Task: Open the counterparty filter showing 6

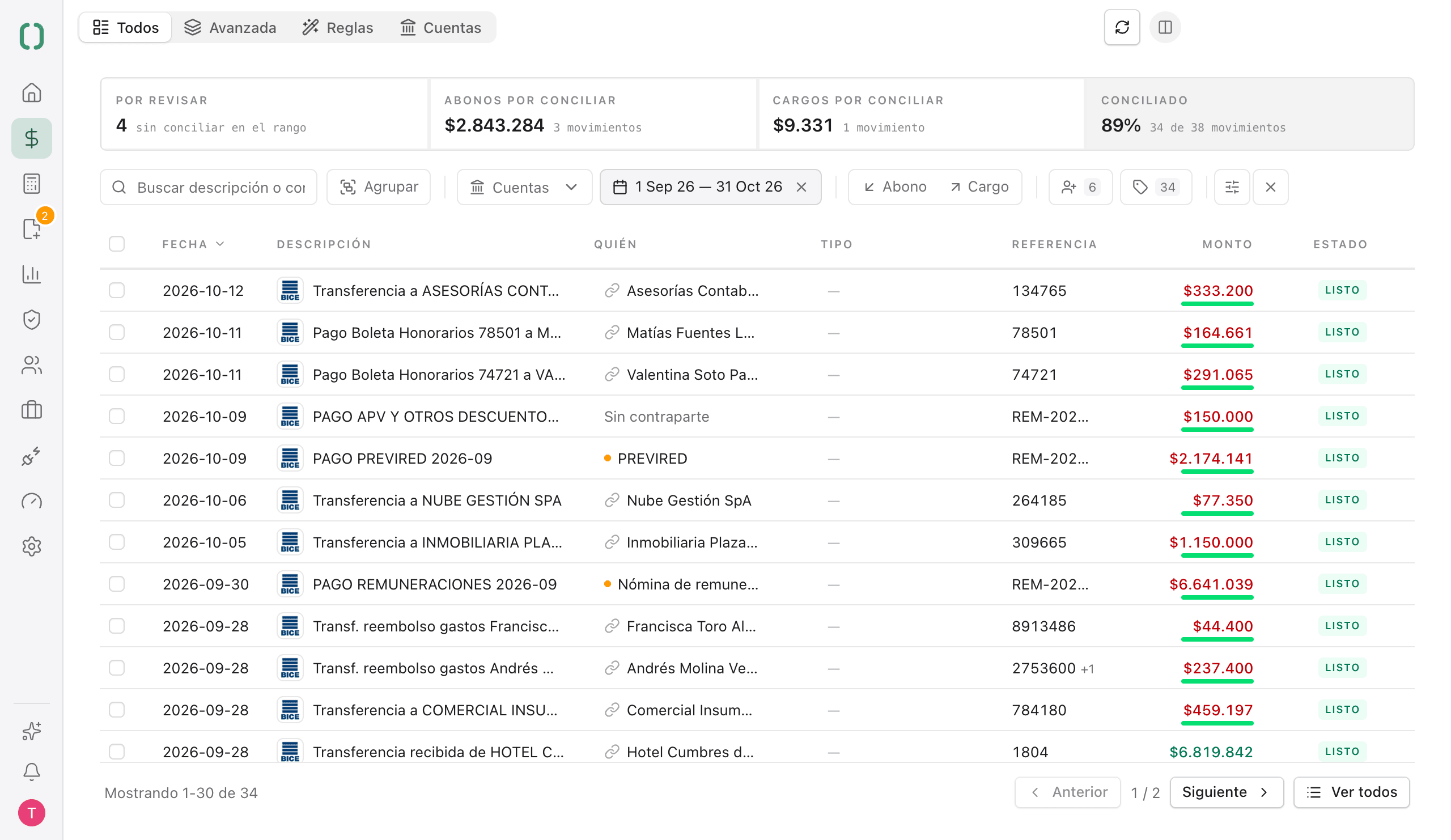Action: coord(1080,187)
